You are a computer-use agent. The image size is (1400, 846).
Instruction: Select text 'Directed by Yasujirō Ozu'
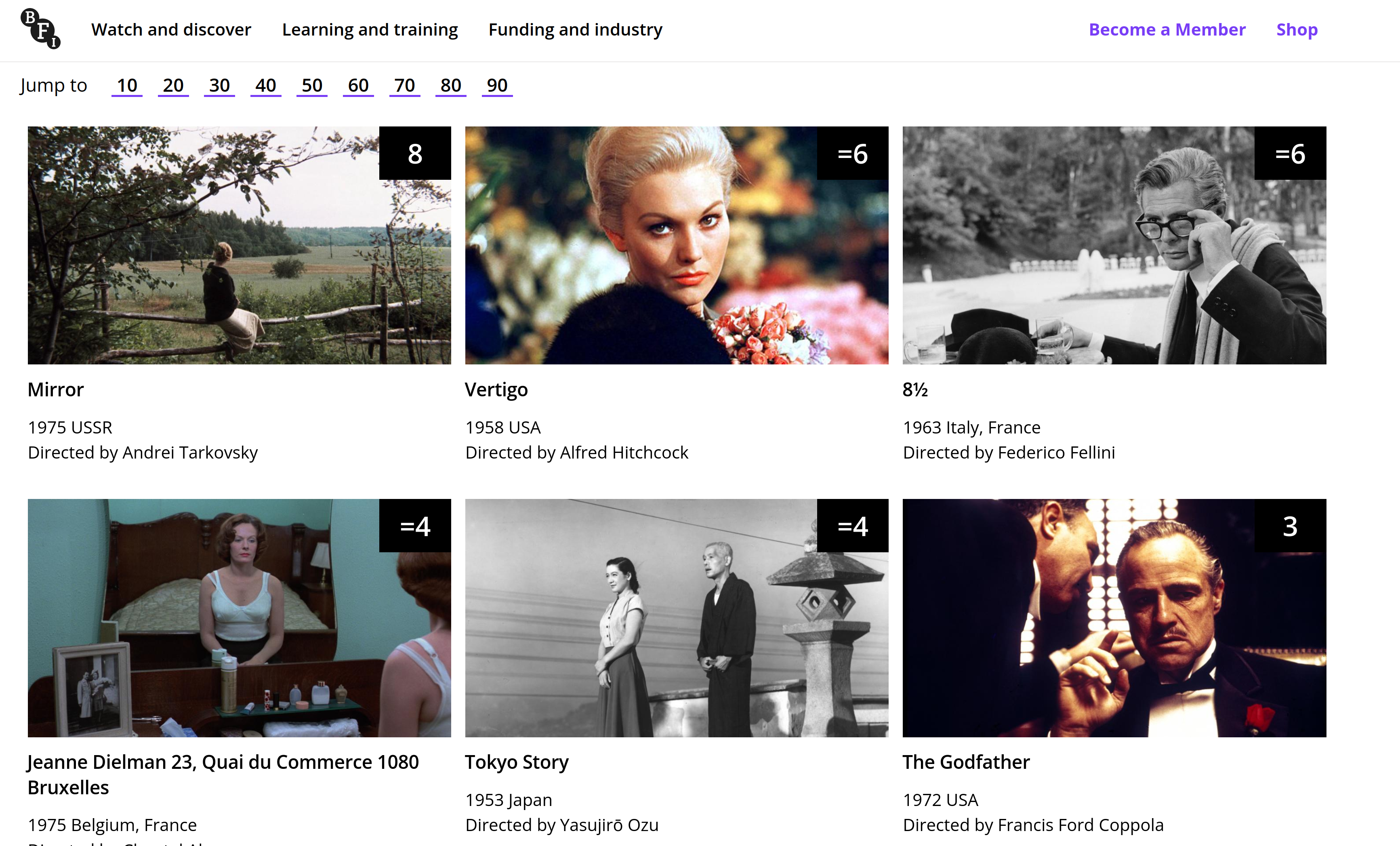tap(562, 825)
